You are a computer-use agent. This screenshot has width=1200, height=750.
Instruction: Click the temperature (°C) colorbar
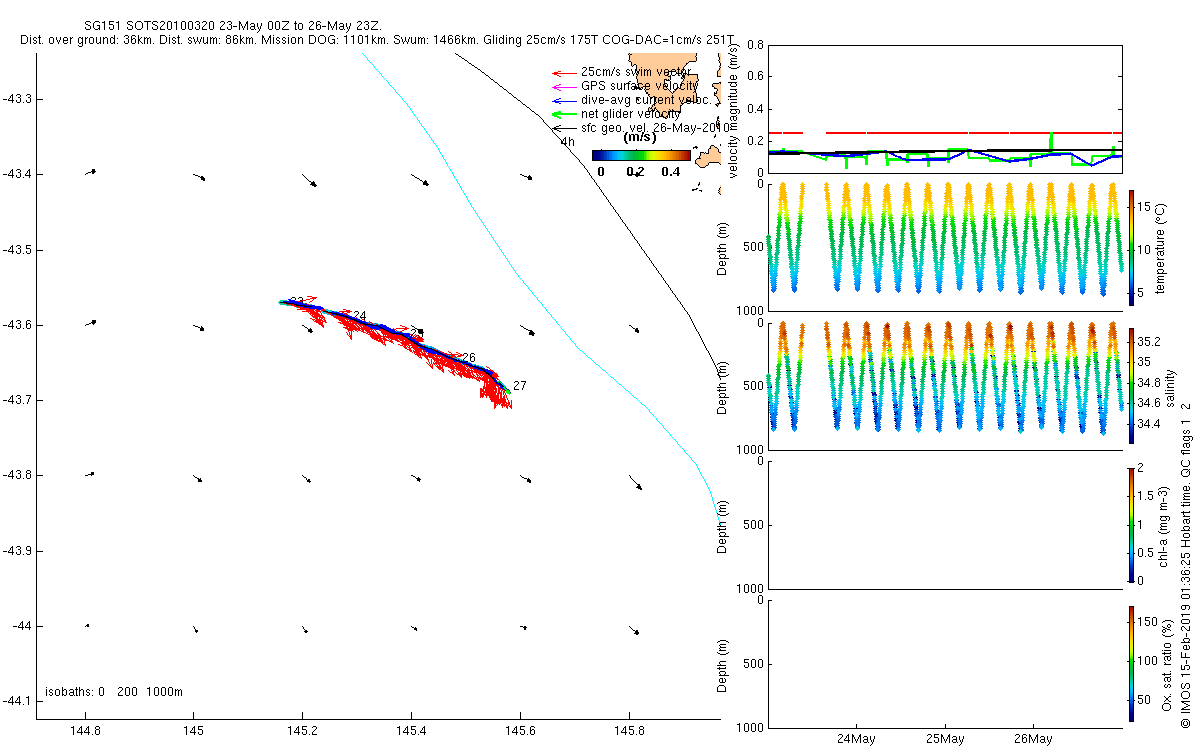[x=1131, y=247]
